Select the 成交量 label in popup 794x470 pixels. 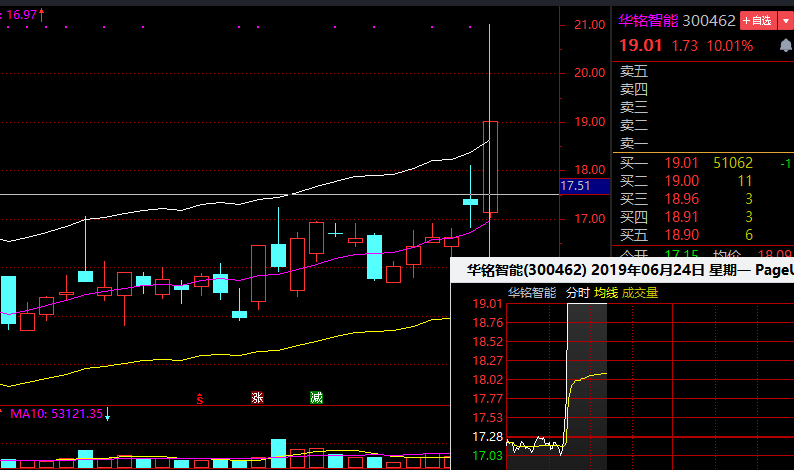point(640,293)
